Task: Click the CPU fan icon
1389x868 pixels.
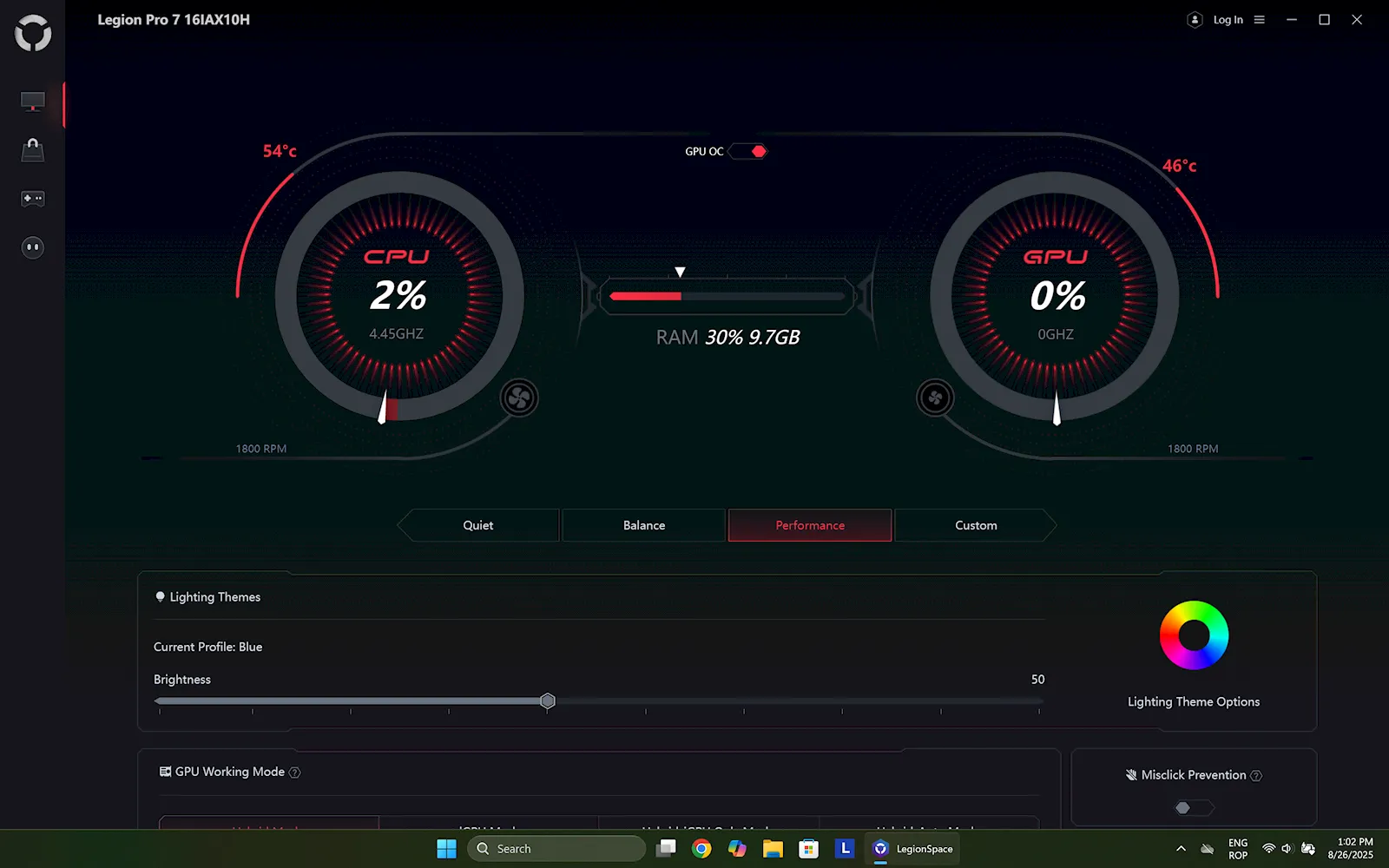Action: pyautogui.click(x=519, y=398)
